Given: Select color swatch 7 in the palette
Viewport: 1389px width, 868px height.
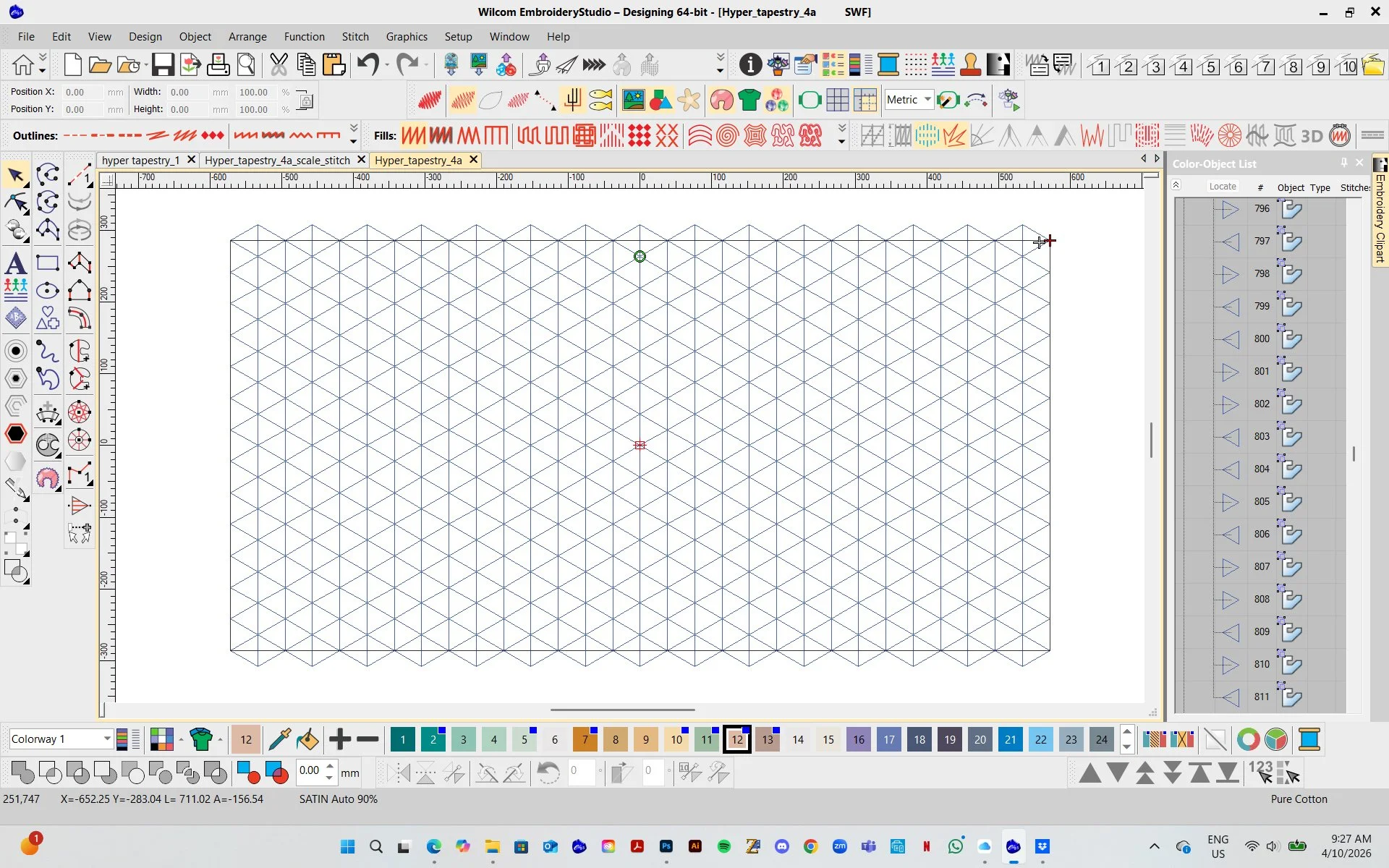Looking at the screenshot, I should 585,739.
